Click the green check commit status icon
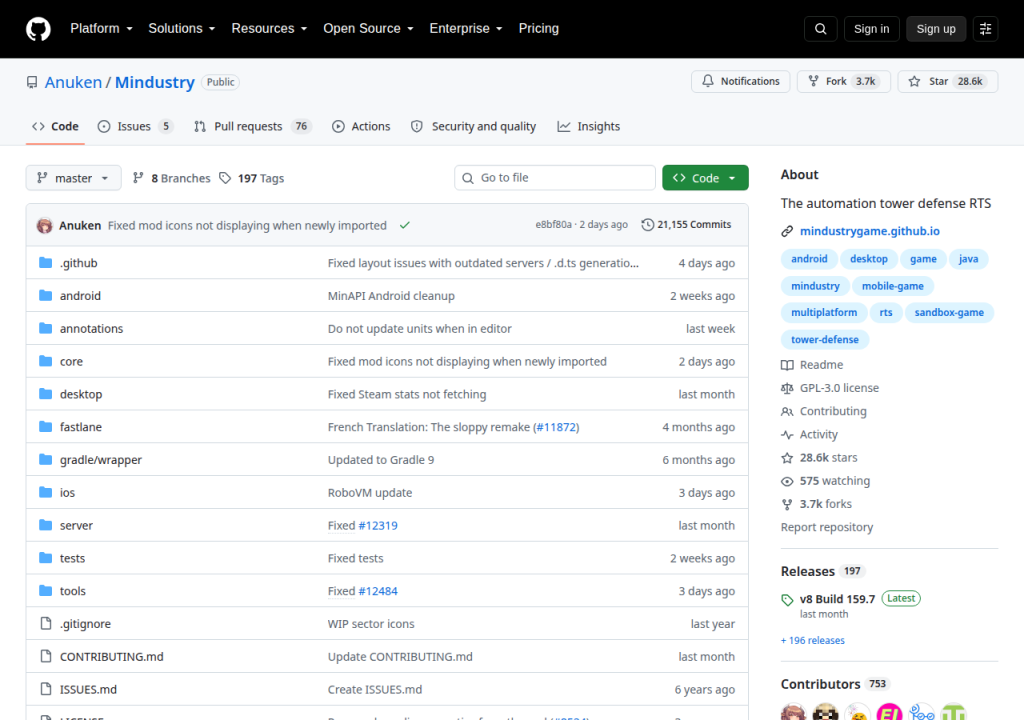 click(x=405, y=225)
